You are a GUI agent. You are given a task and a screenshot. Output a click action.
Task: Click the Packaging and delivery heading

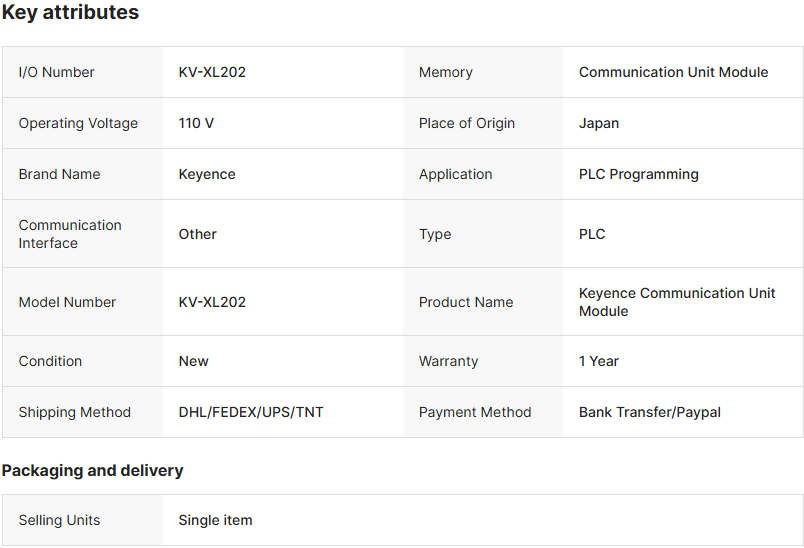click(x=93, y=470)
